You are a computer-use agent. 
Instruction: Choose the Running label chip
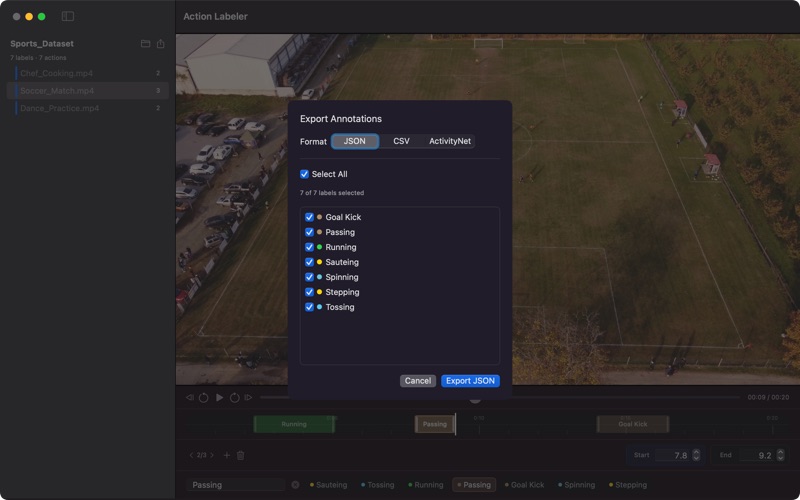(x=426, y=485)
